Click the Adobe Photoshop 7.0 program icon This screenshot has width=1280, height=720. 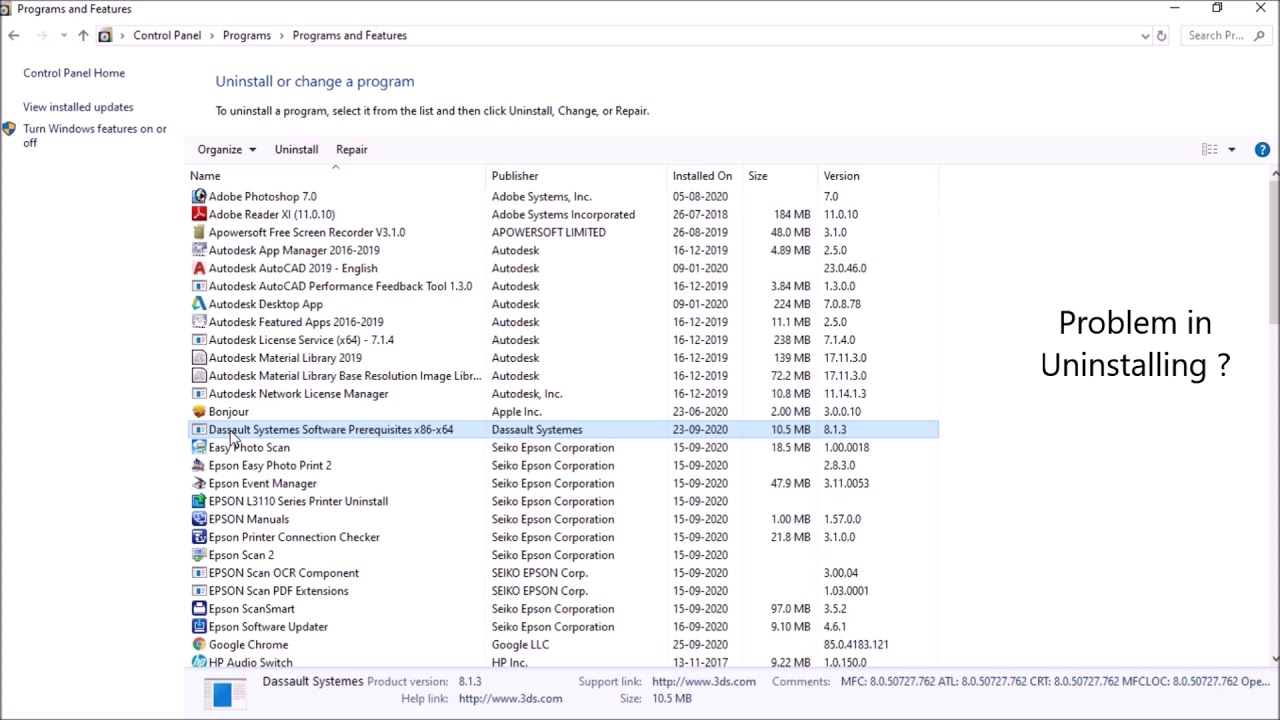pyautogui.click(x=199, y=197)
